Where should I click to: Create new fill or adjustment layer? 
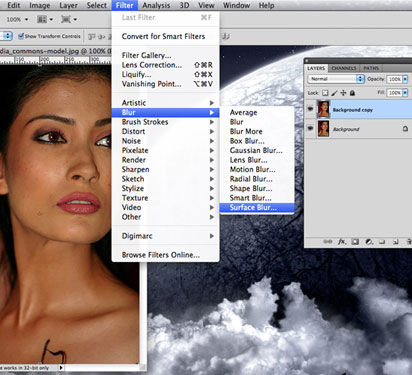click(369, 242)
